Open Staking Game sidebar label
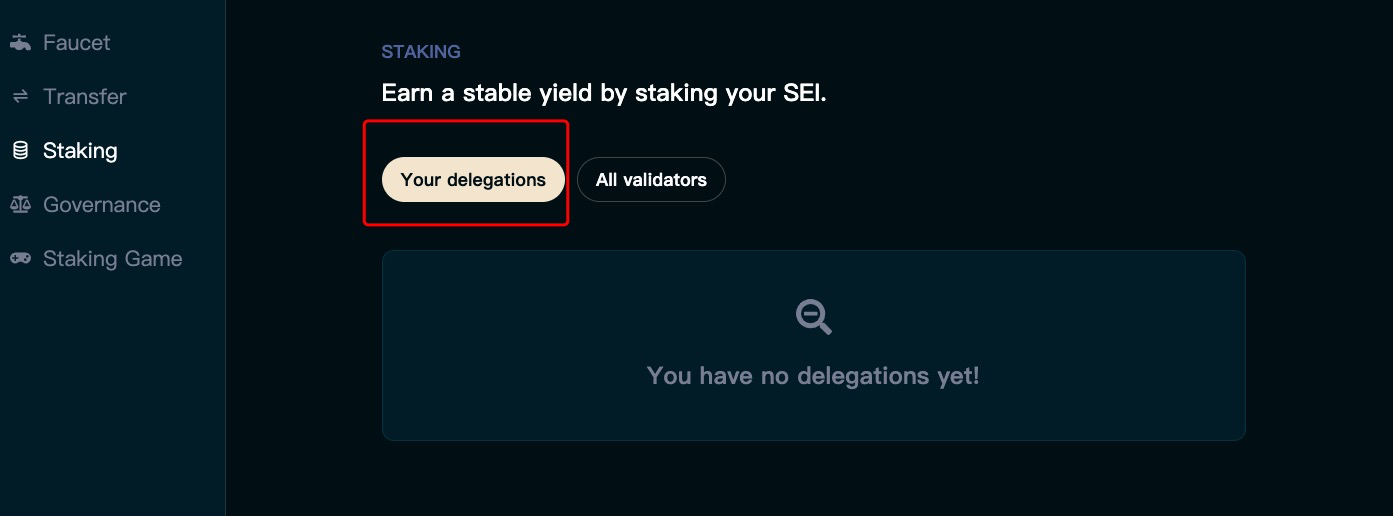Image resolution: width=1393 pixels, height=516 pixels. pyautogui.click(x=112, y=259)
